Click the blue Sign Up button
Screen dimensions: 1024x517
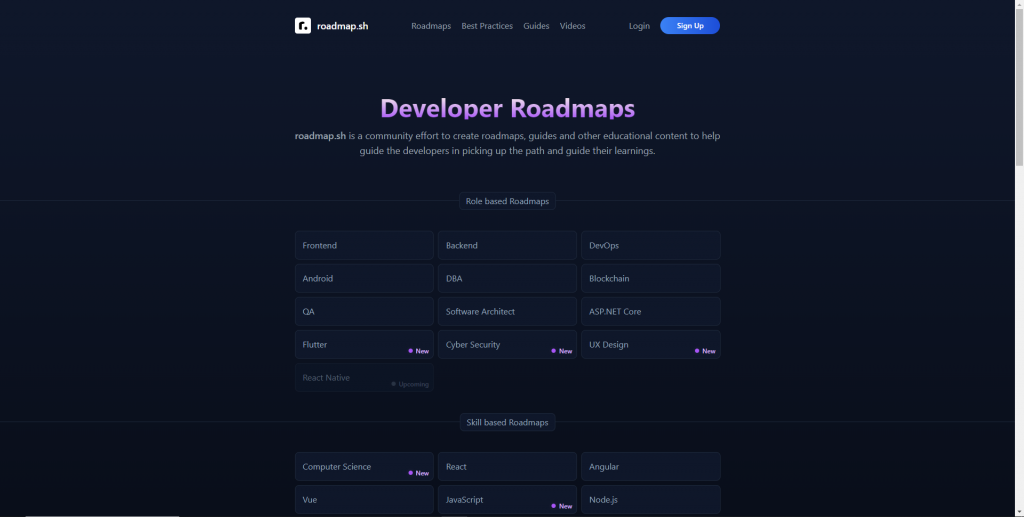(x=690, y=25)
